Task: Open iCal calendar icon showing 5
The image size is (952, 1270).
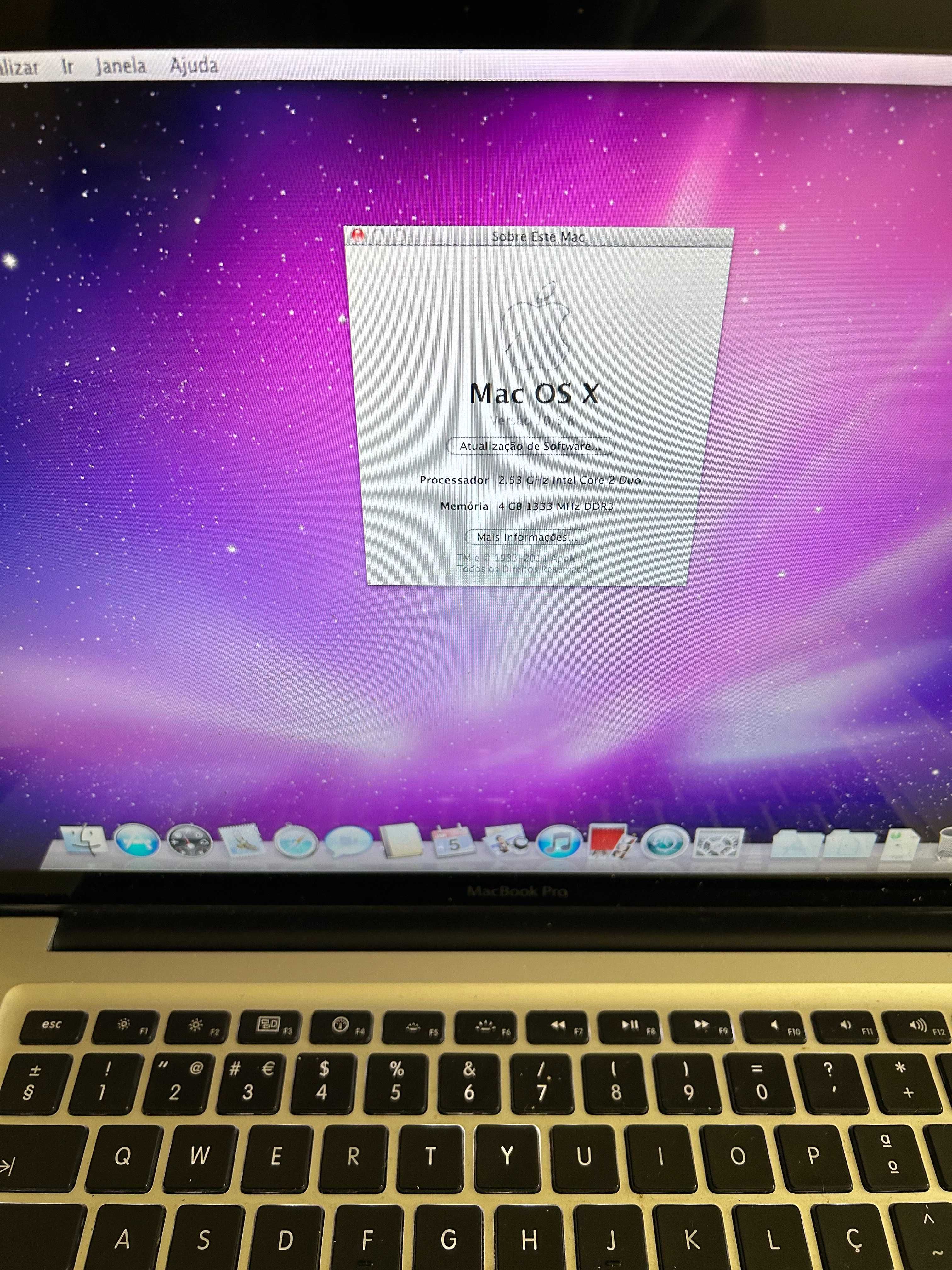Action: click(x=454, y=842)
